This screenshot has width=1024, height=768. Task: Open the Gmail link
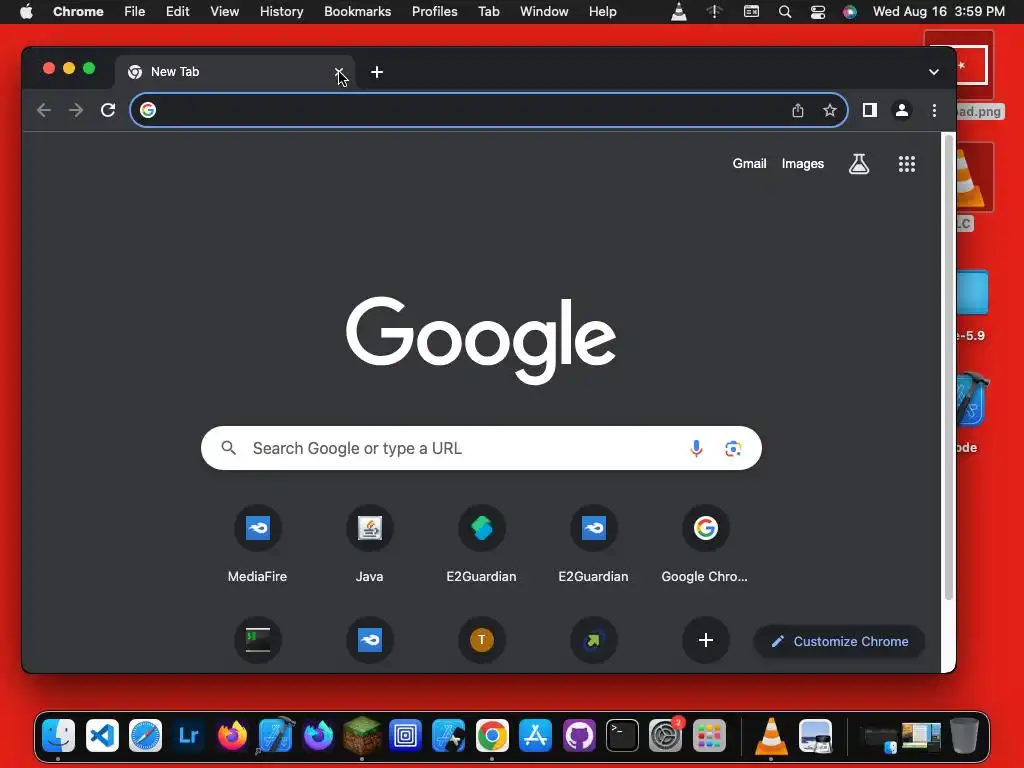(749, 164)
